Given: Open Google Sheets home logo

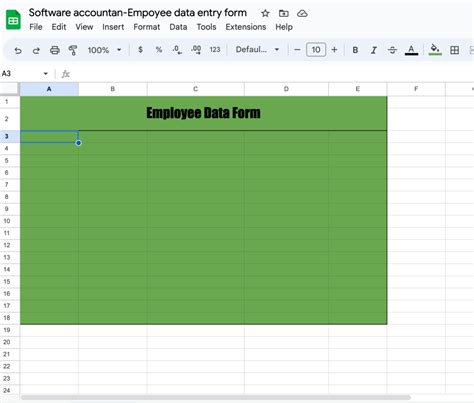Looking at the screenshot, I should coord(13,20).
